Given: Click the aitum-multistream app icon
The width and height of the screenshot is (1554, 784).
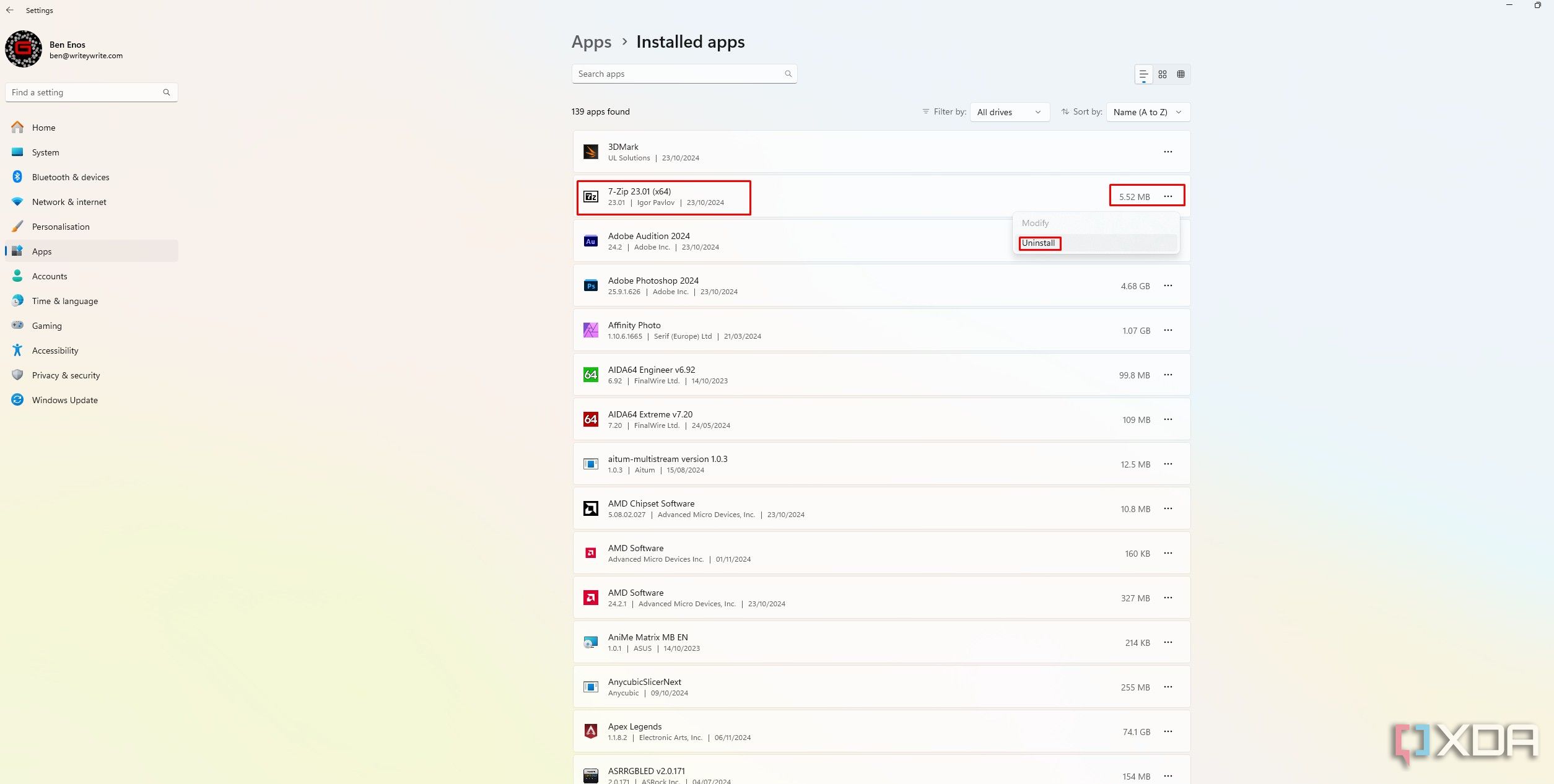Looking at the screenshot, I should (591, 464).
